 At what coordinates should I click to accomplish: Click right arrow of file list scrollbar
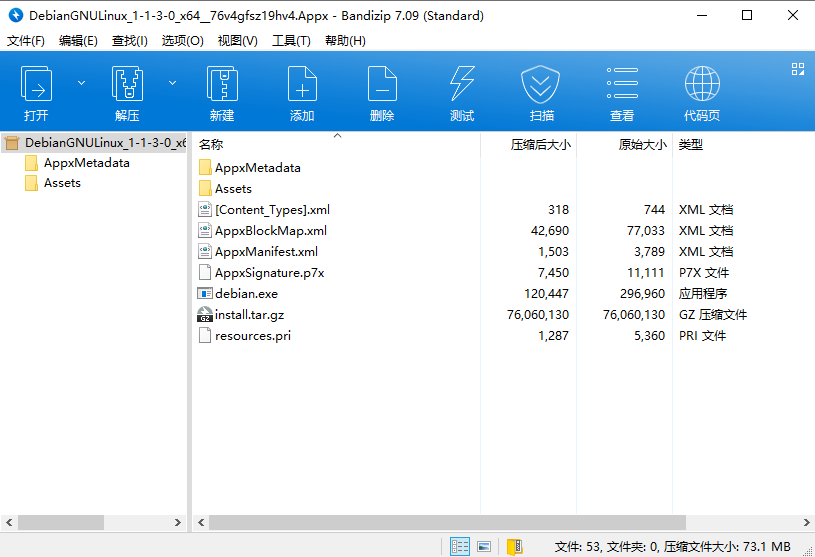pyautogui.click(x=806, y=522)
